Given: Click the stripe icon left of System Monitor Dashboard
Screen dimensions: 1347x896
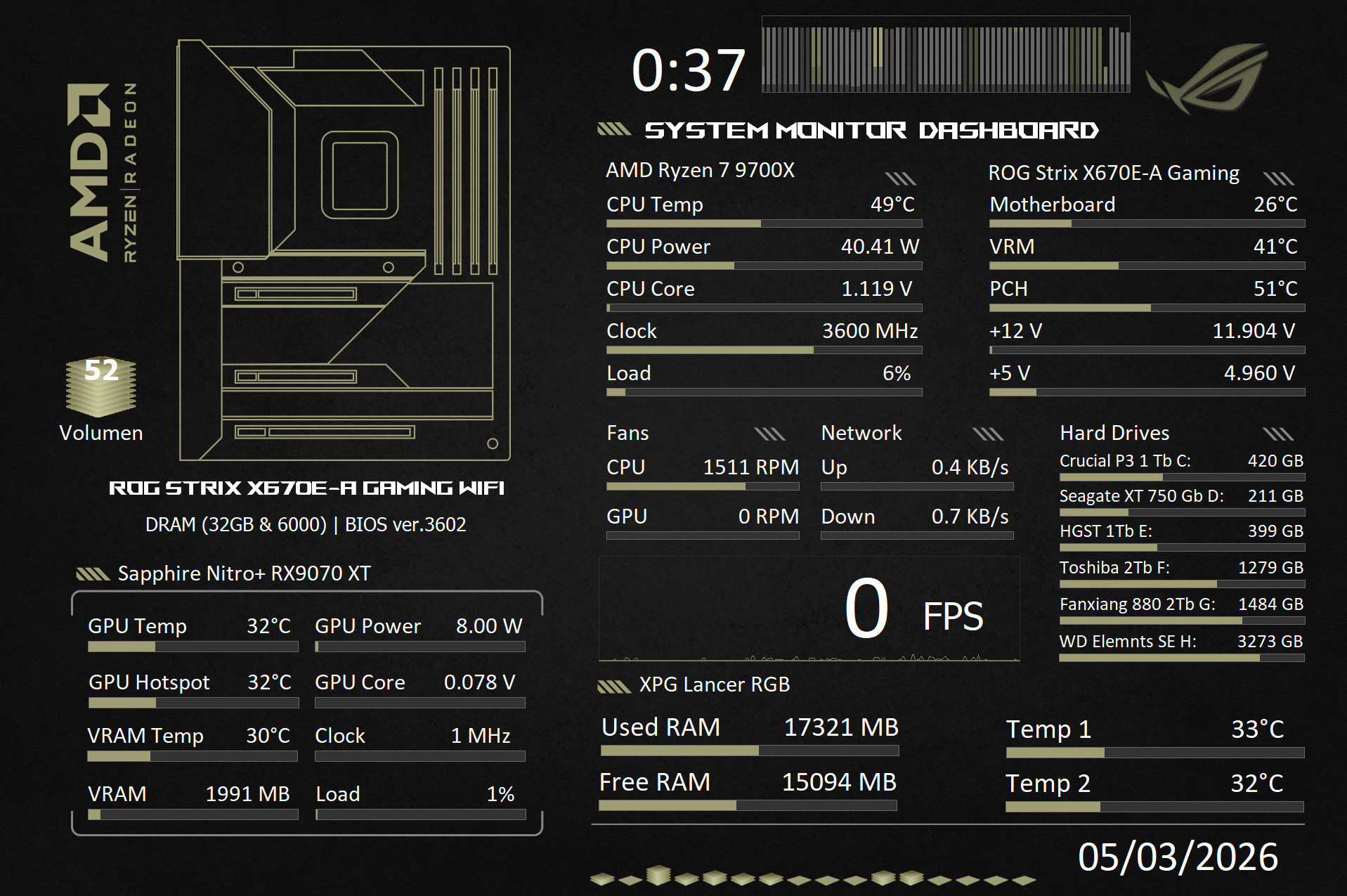Looking at the screenshot, I should pos(613,129).
